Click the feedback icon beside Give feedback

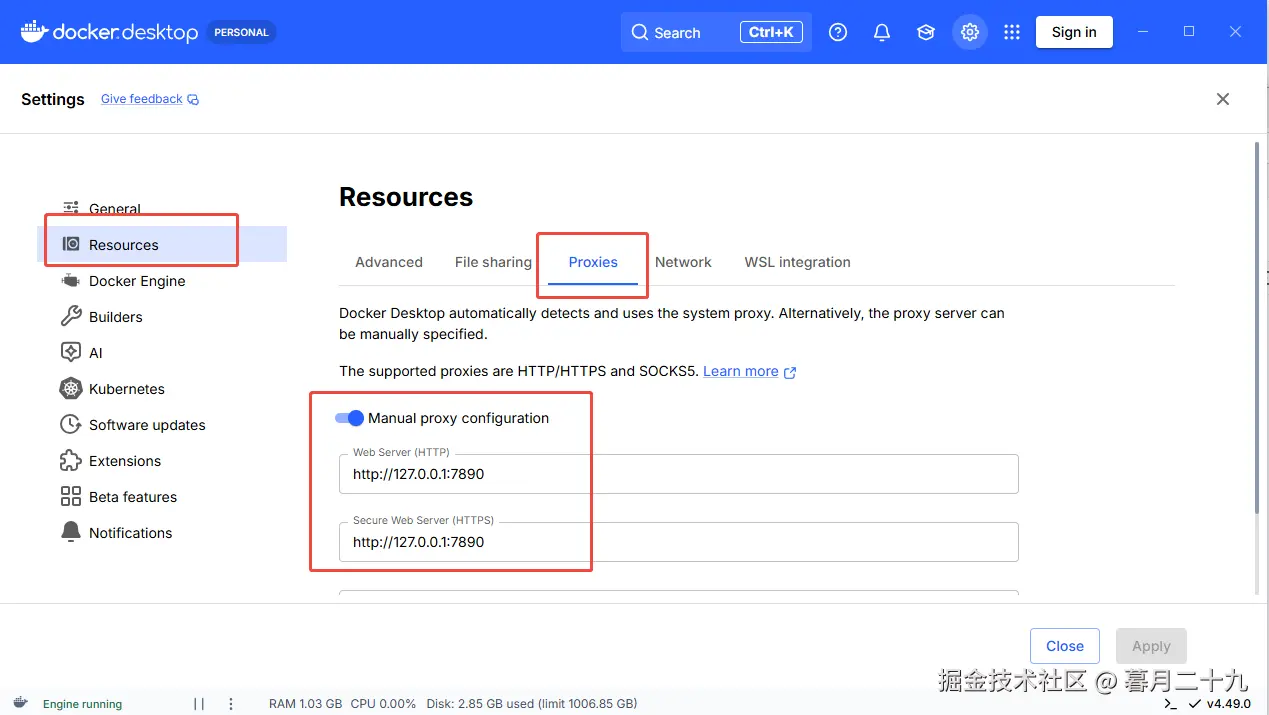click(x=193, y=99)
